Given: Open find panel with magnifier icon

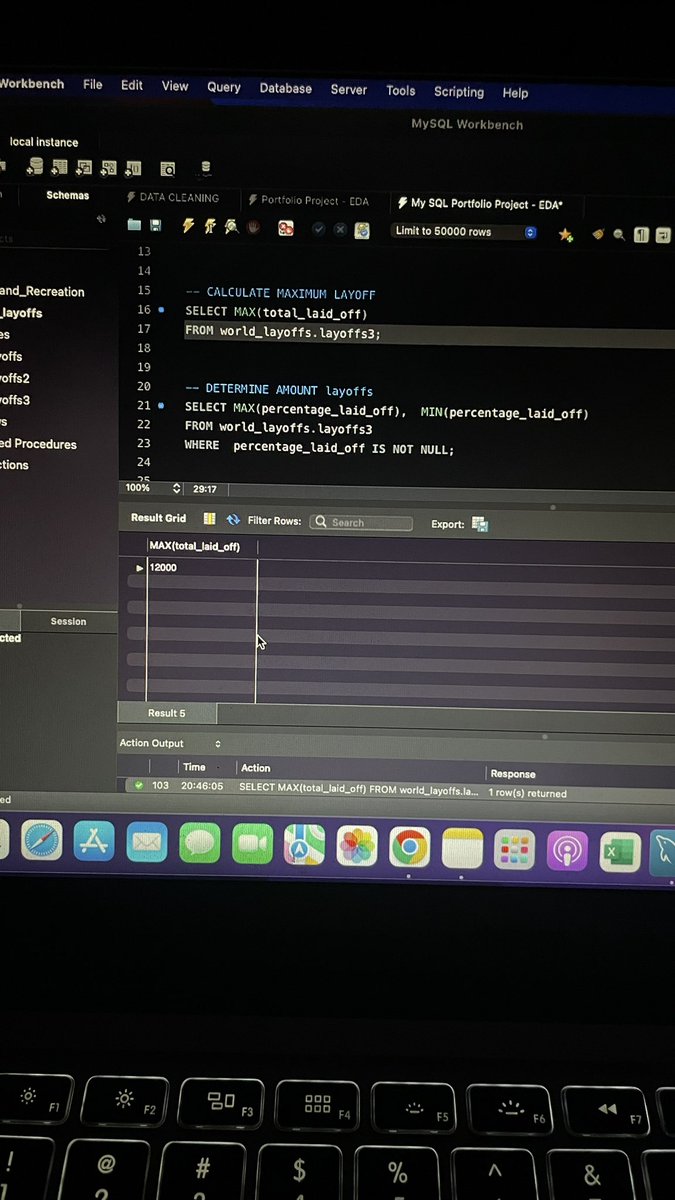Looking at the screenshot, I should coord(619,235).
